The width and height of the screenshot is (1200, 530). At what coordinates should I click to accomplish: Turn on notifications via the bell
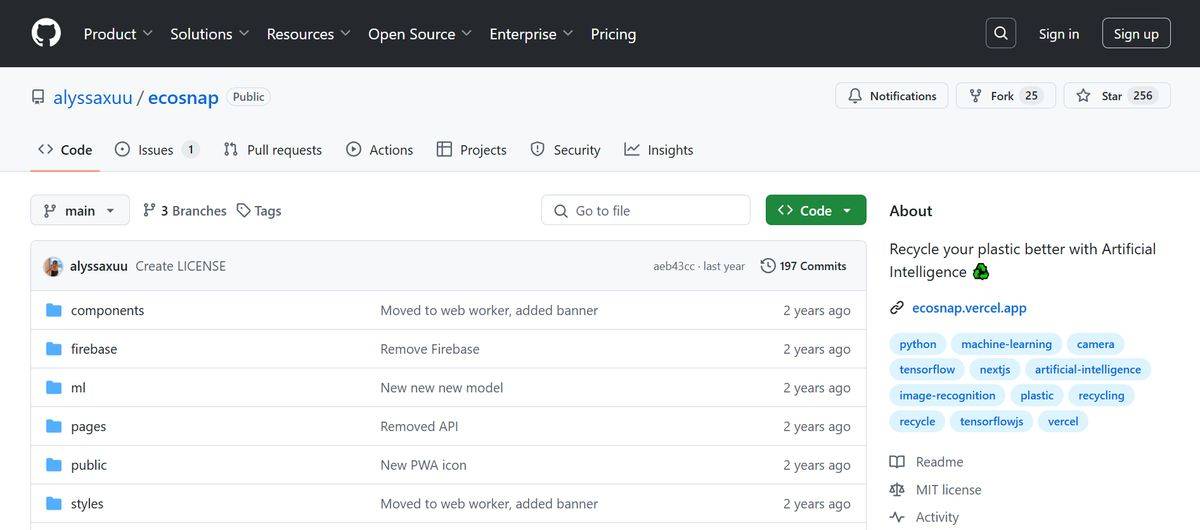pyautogui.click(x=892, y=96)
